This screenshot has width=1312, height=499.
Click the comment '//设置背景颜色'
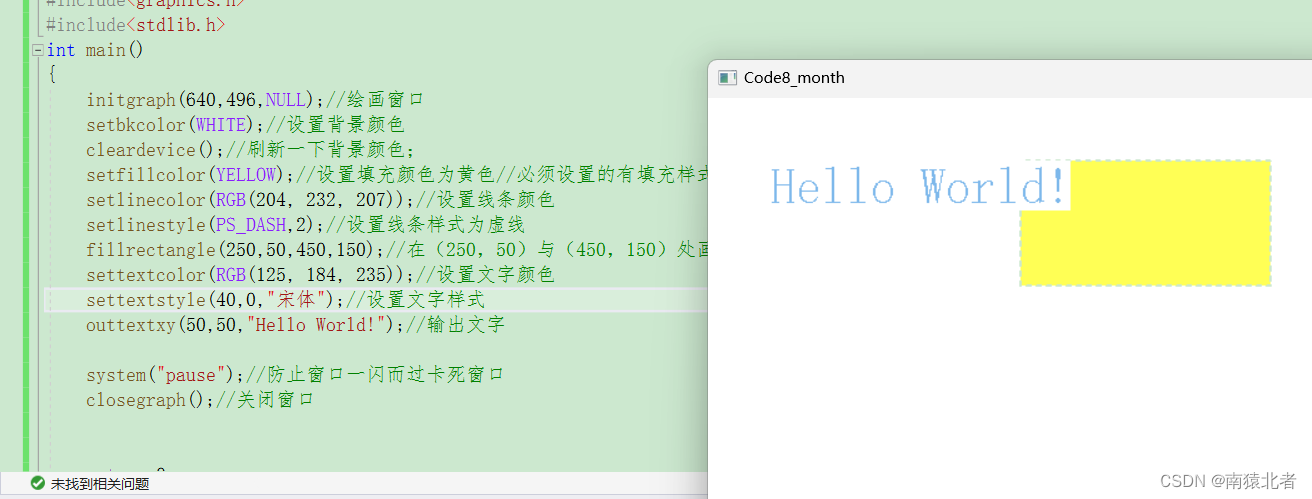[x=335, y=125]
